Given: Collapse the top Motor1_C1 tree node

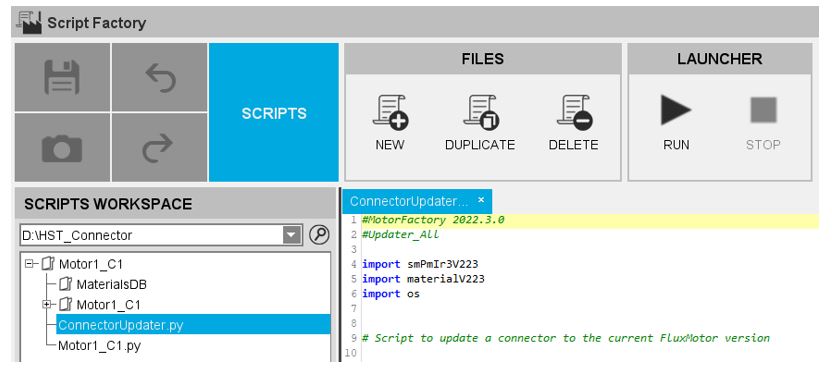Looking at the screenshot, I should click(29, 264).
